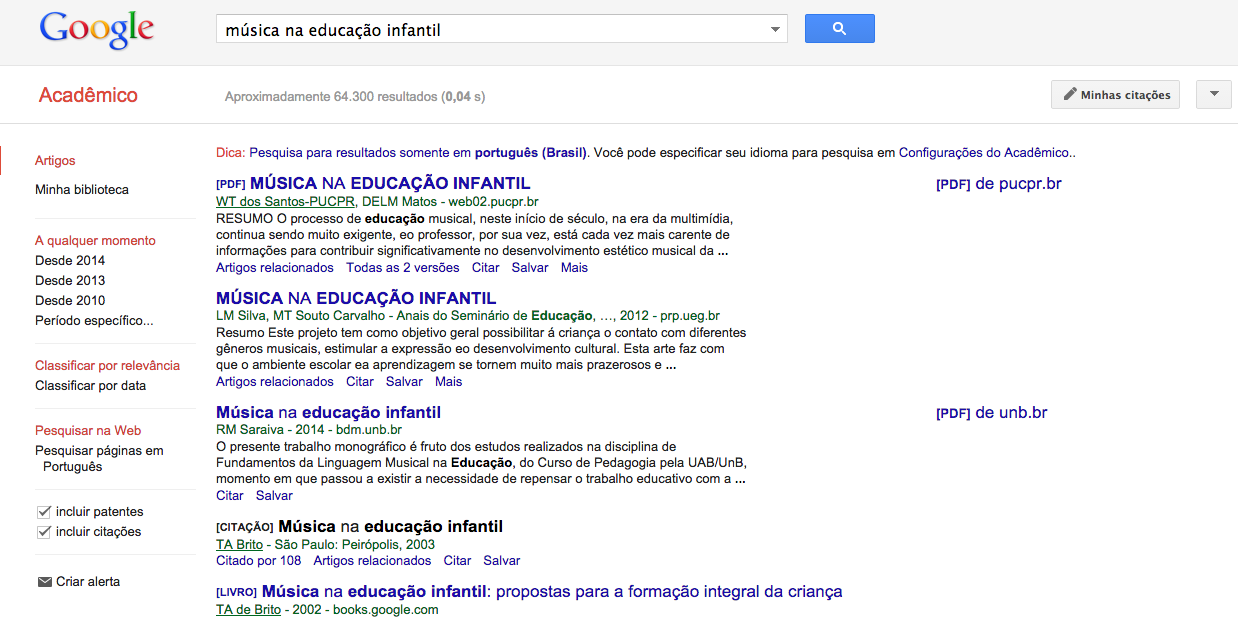Click Citar under the RM Saraiva result

pos(230,496)
